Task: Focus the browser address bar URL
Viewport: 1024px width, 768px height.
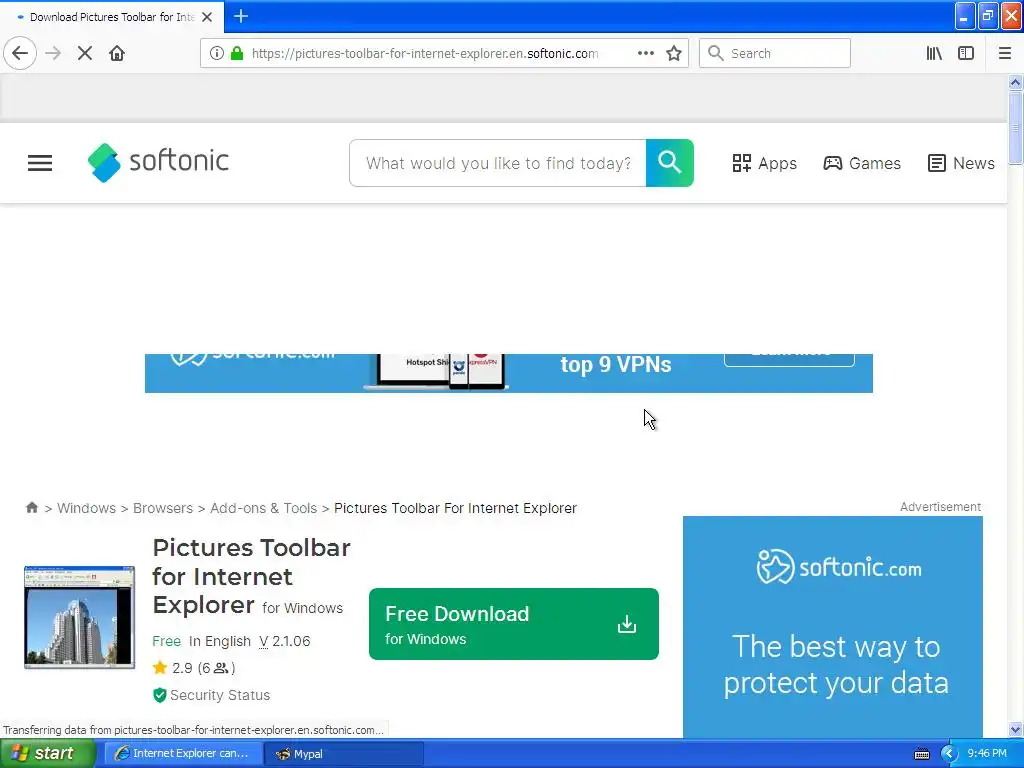Action: pyautogui.click(x=425, y=54)
